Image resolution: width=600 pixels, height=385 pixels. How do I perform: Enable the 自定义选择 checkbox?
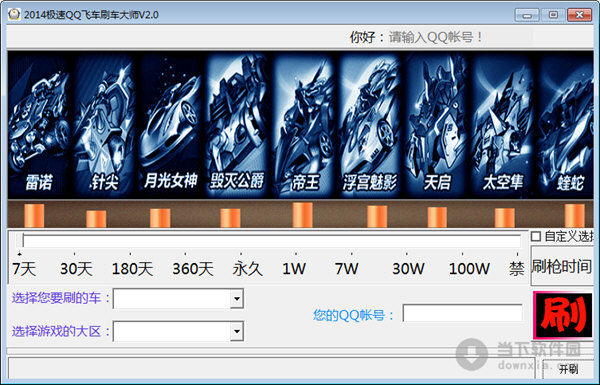coord(536,236)
